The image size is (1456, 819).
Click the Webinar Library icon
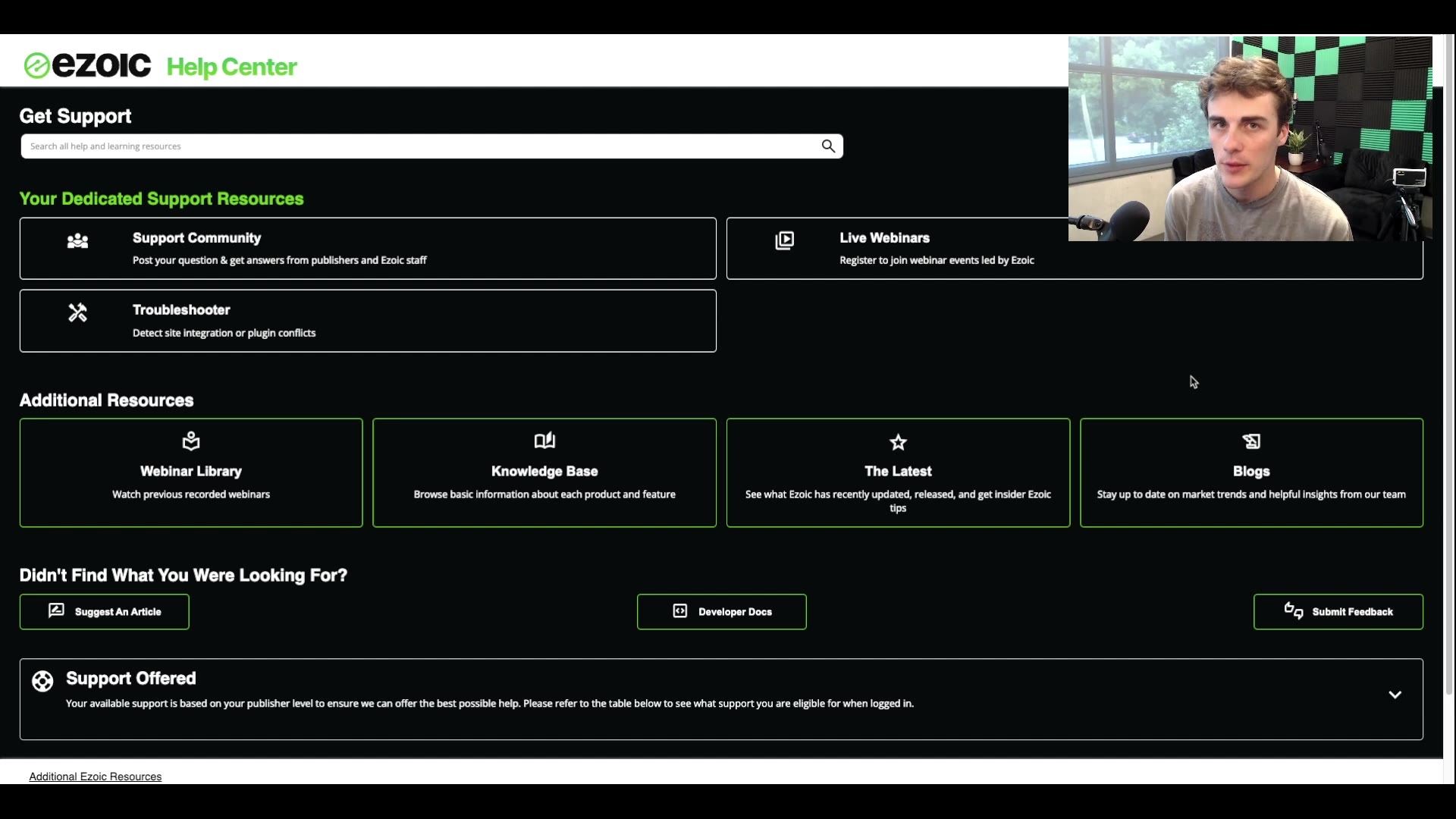(x=191, y=441)
